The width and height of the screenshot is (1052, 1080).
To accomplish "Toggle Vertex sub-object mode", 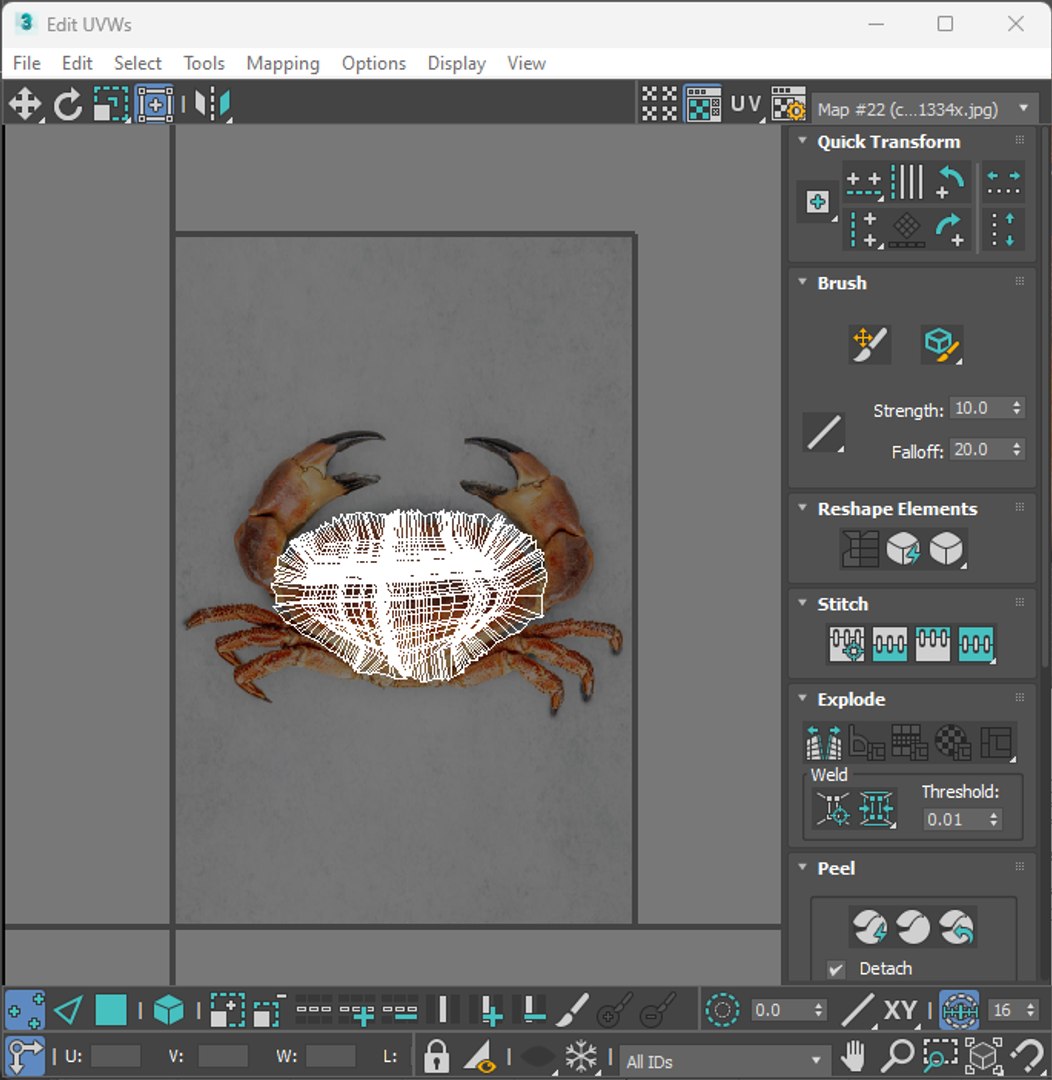I will 25,1010.
